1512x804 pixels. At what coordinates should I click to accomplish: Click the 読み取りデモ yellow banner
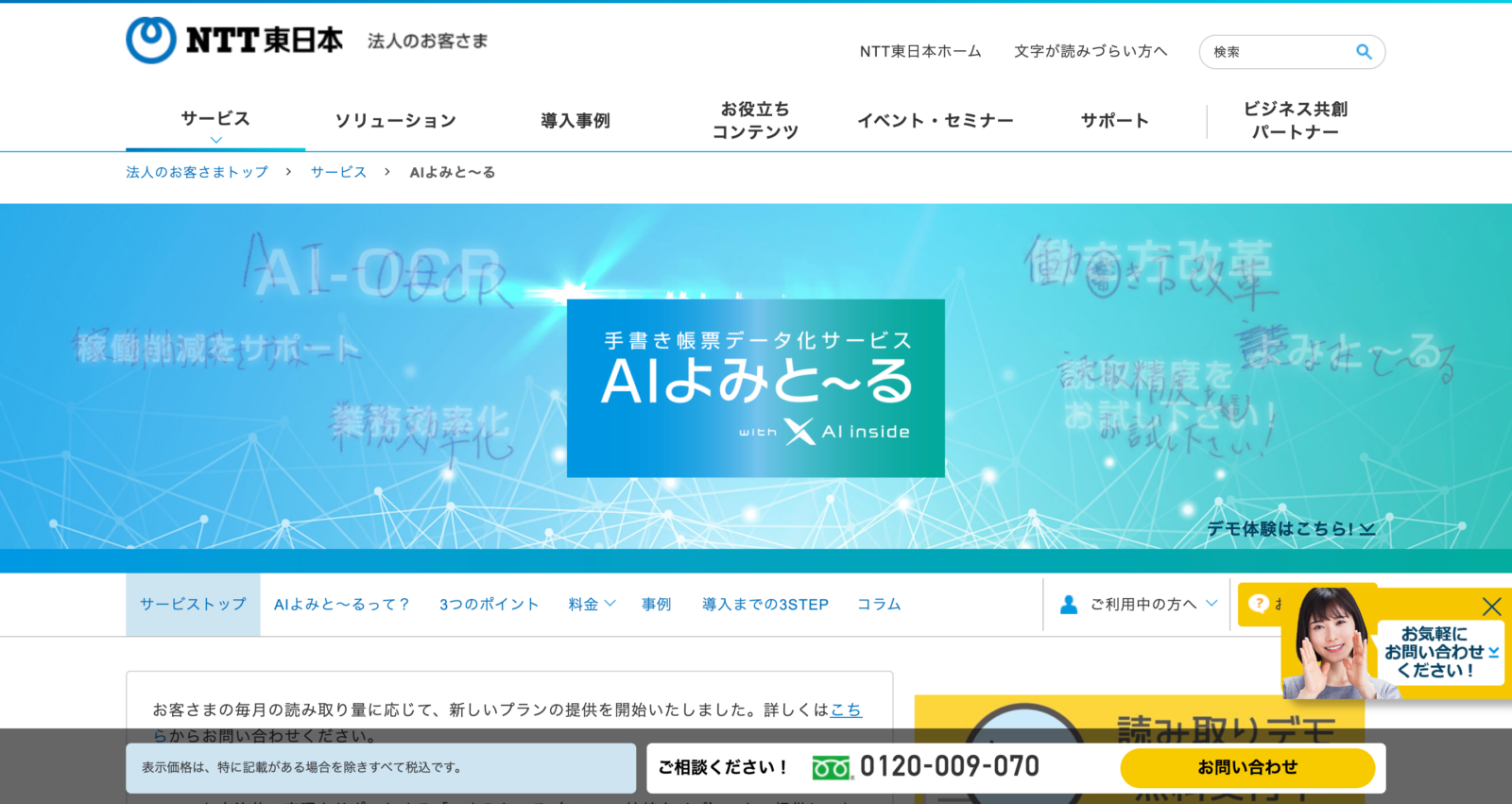point(1140,749)
